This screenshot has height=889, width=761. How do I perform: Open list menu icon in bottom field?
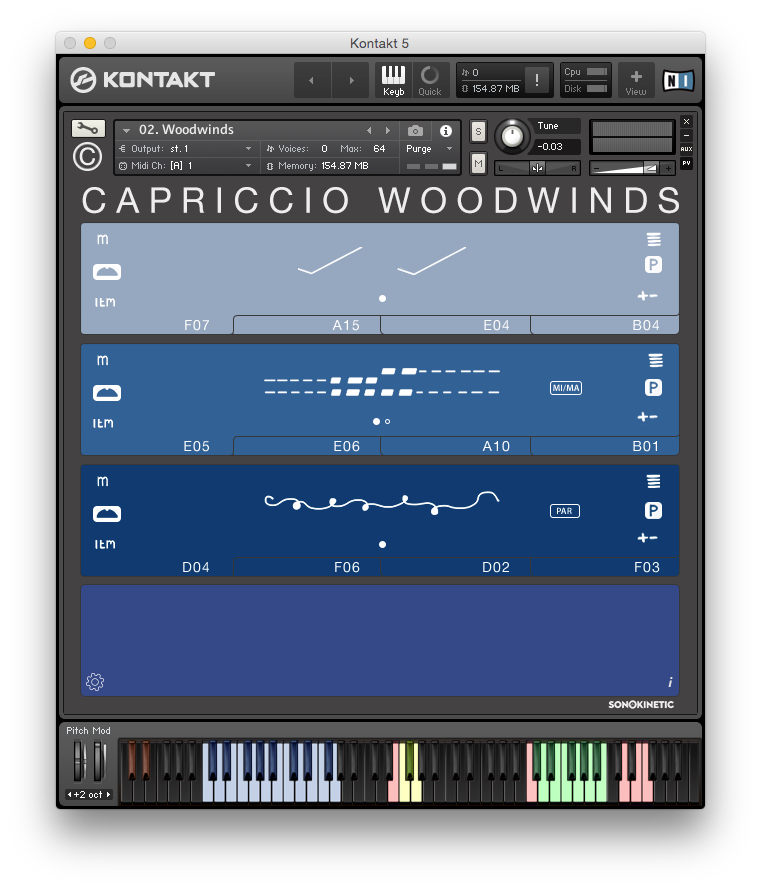pyautogui.click(x=654, y=481)
